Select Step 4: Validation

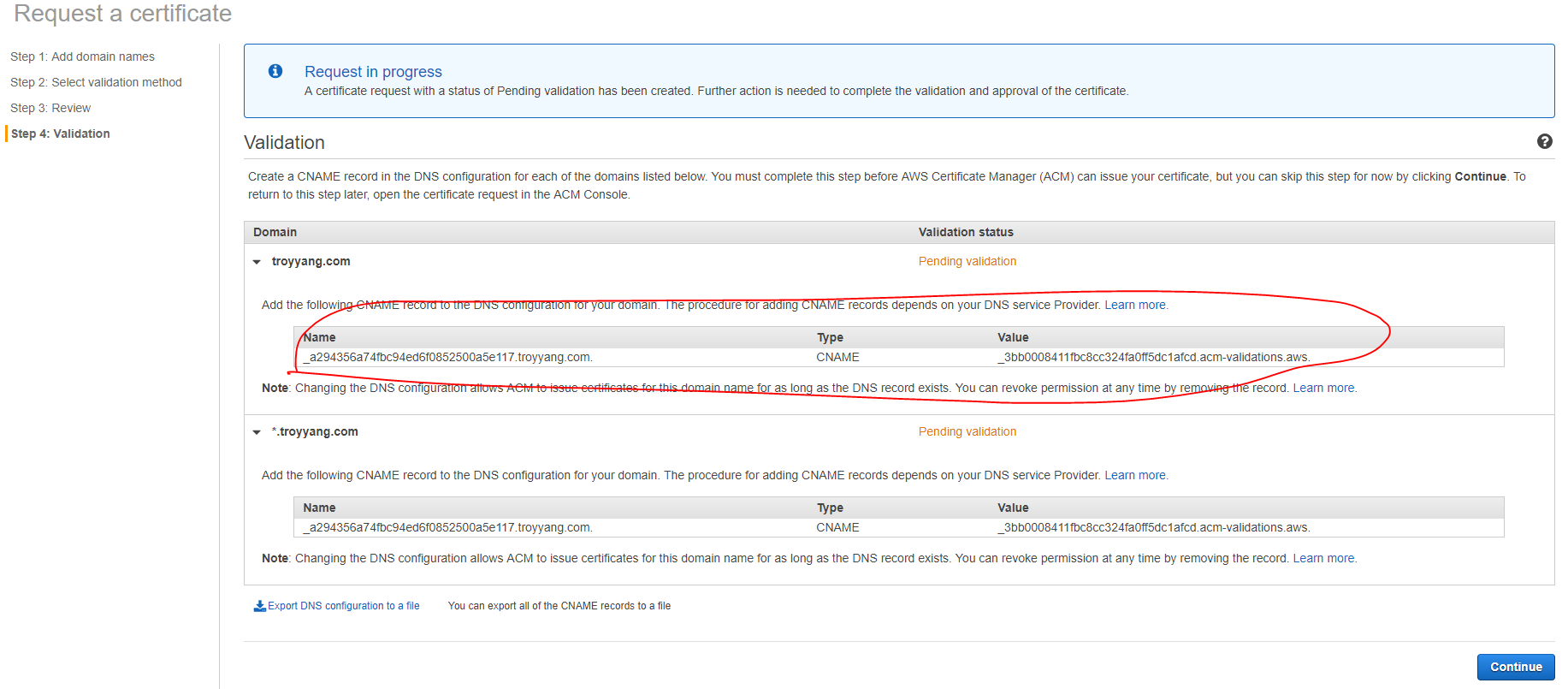[x=60, y=134]
